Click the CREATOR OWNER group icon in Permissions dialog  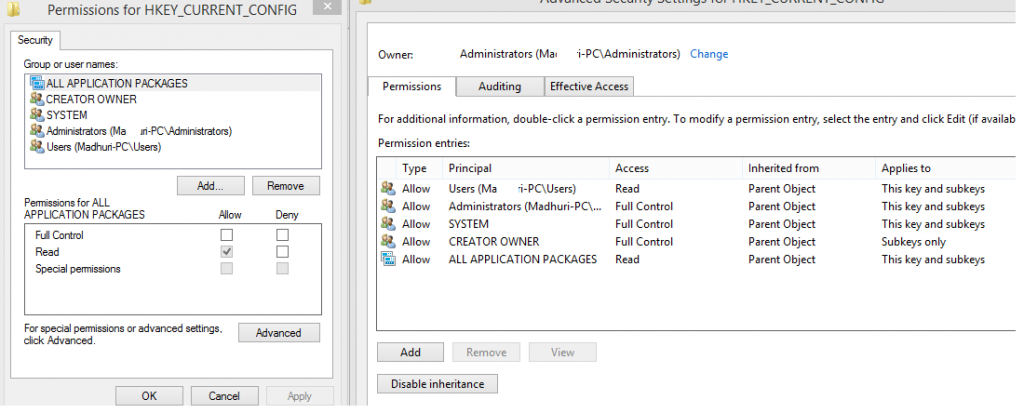pos(37,99)
